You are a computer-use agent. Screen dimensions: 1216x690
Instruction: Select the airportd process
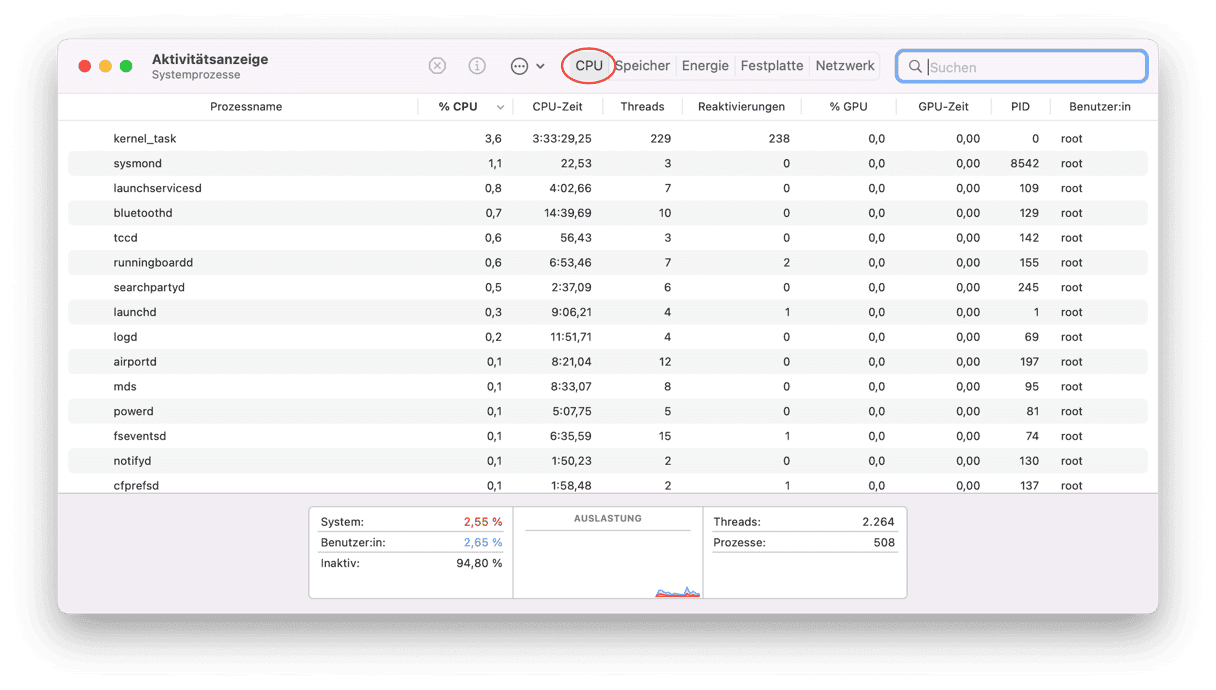(x=608, y=362)
